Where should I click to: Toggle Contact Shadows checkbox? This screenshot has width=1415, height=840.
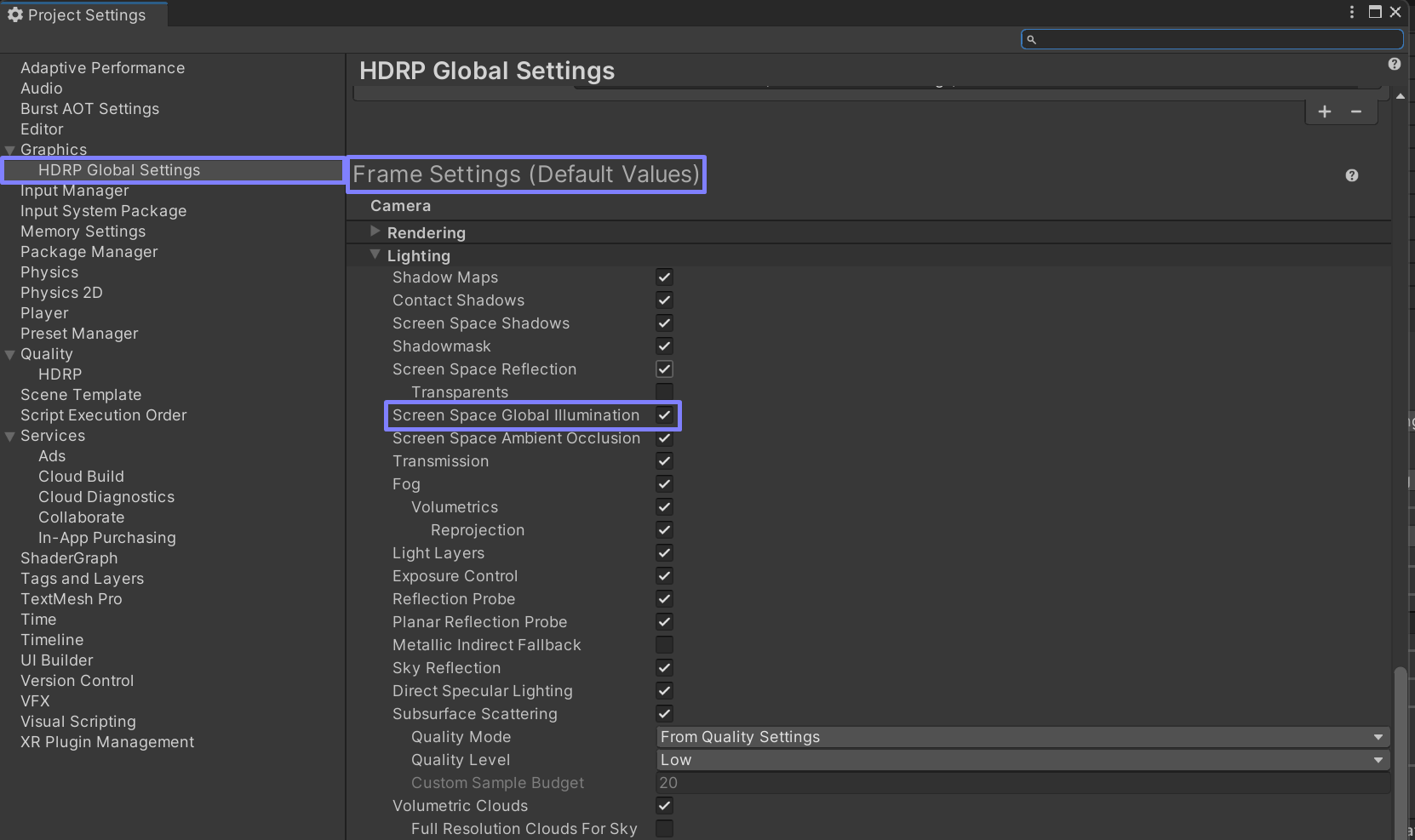[664, 300]
